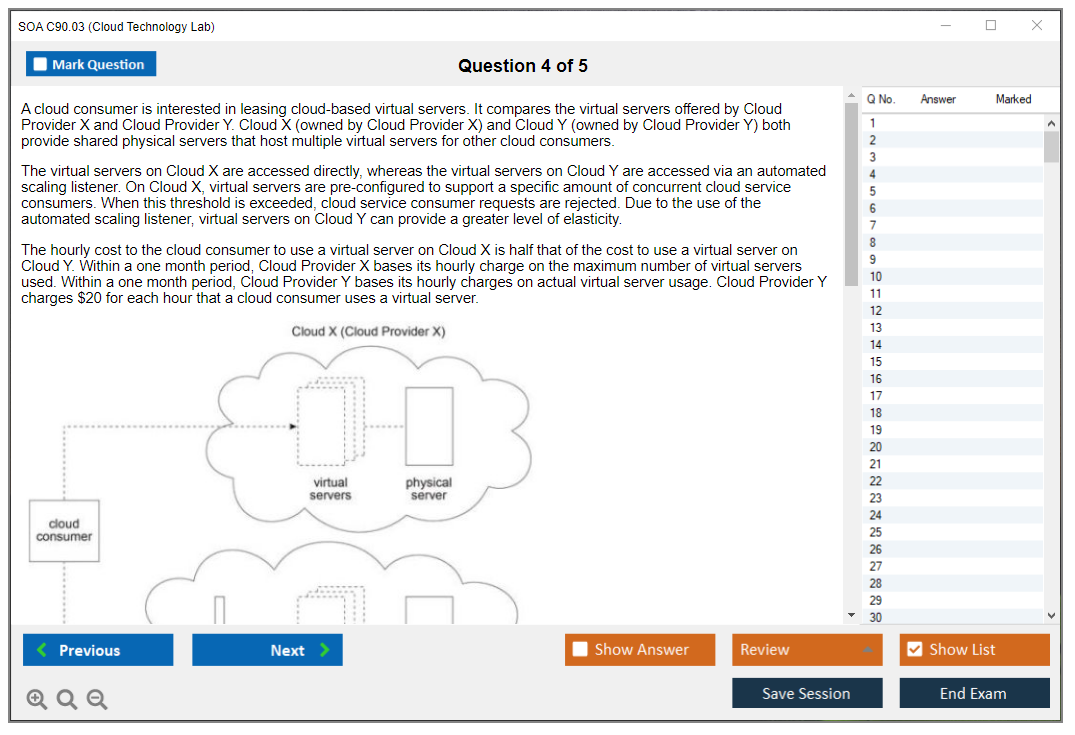Tick the Mark Question checkbox

coord(41,64)
